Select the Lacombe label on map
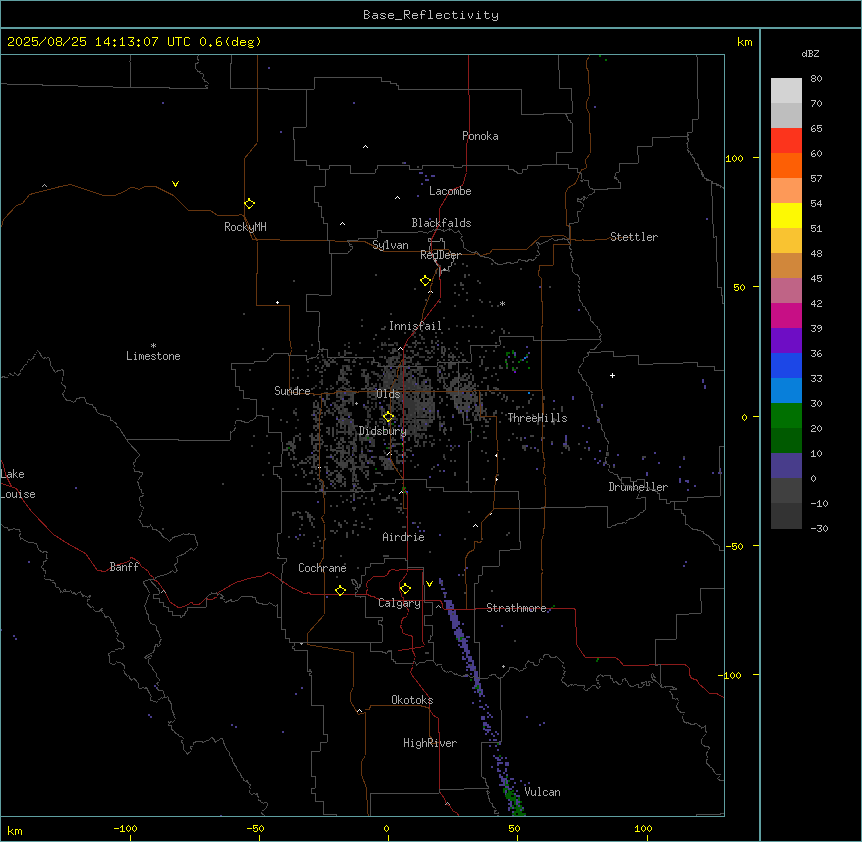This screenshot has height=842, width=862. 450,191
